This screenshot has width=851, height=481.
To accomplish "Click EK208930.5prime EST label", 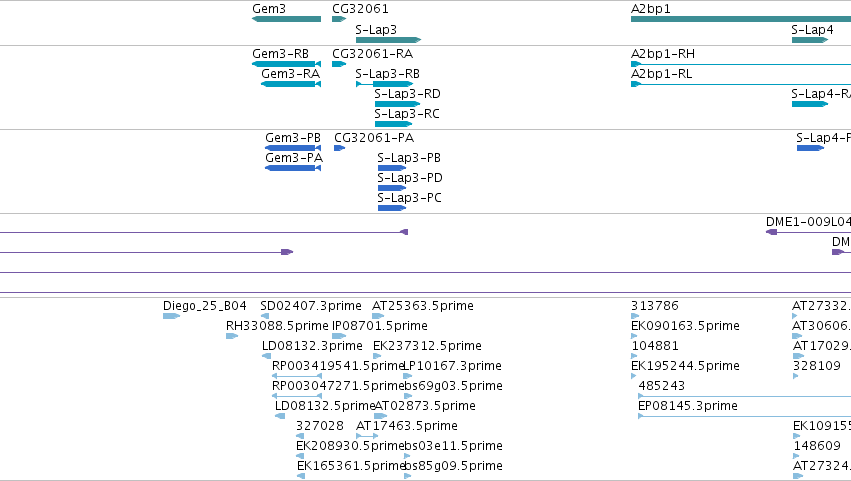I will (351, 446).
